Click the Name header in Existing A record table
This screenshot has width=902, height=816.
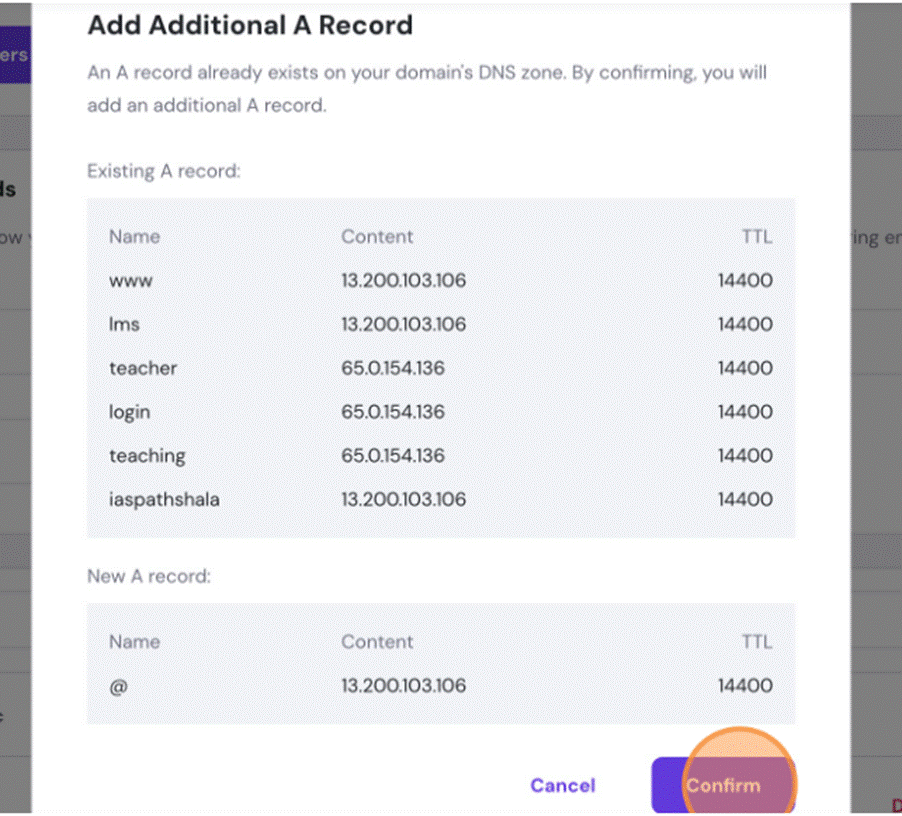[x=134, y=237]
